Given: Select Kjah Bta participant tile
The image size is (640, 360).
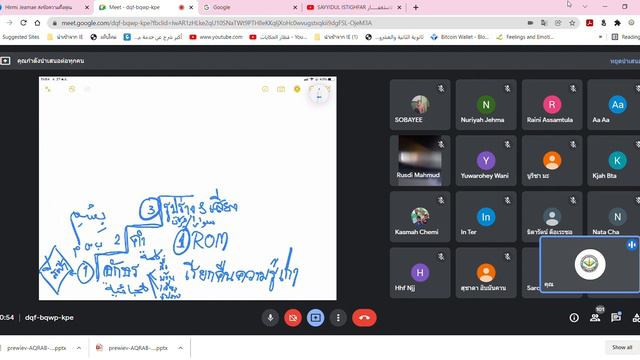Looking at the screenshot, I should (x=613, y=160).
